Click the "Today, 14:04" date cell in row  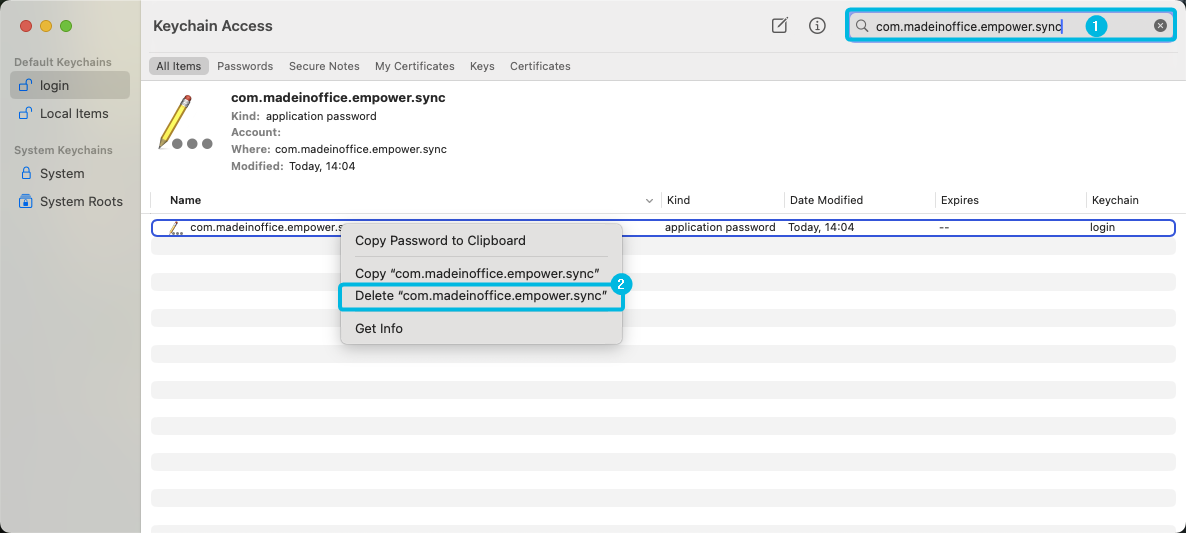pos(821,227)
